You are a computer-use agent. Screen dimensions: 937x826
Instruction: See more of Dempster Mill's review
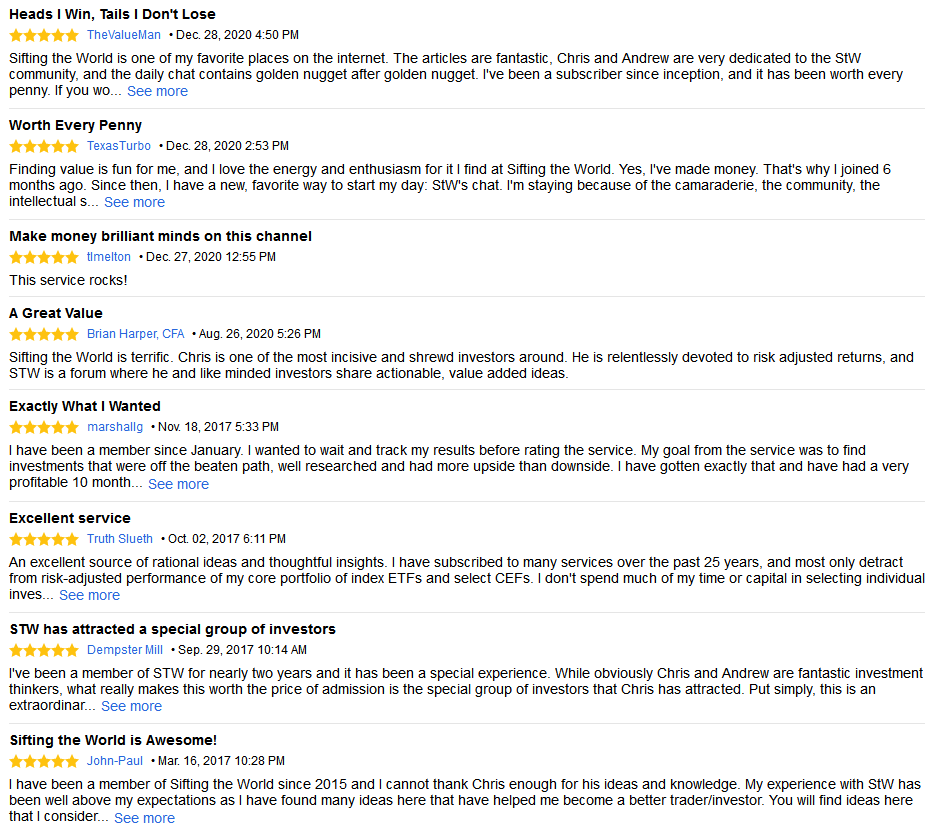point(131,706)
